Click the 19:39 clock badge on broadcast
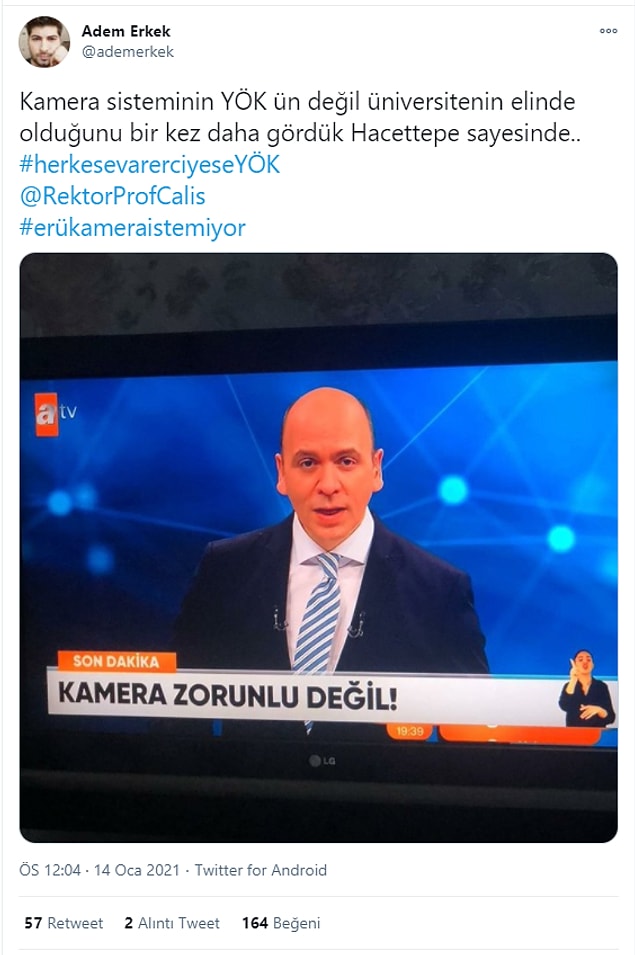 (x=409, y=731)
